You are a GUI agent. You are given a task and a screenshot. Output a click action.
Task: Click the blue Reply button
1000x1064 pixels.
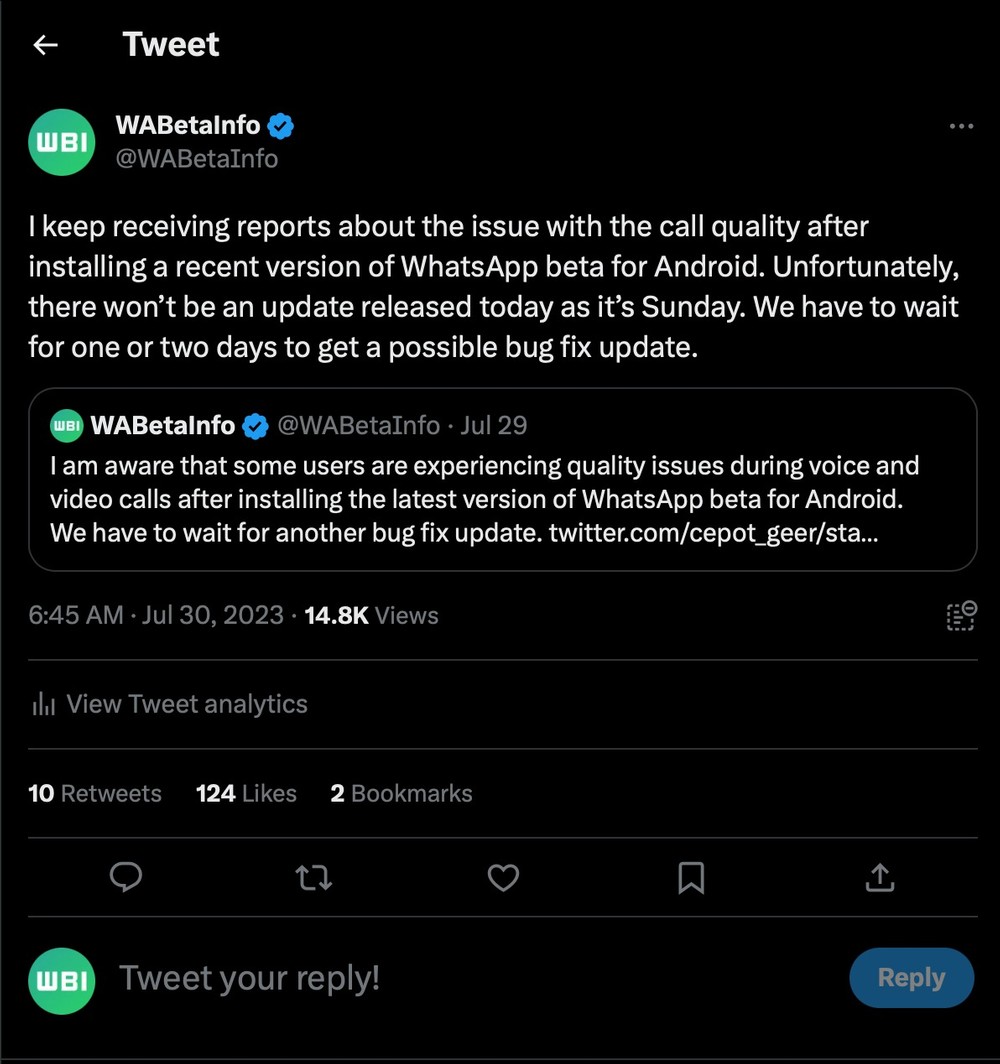click(911, 977)
